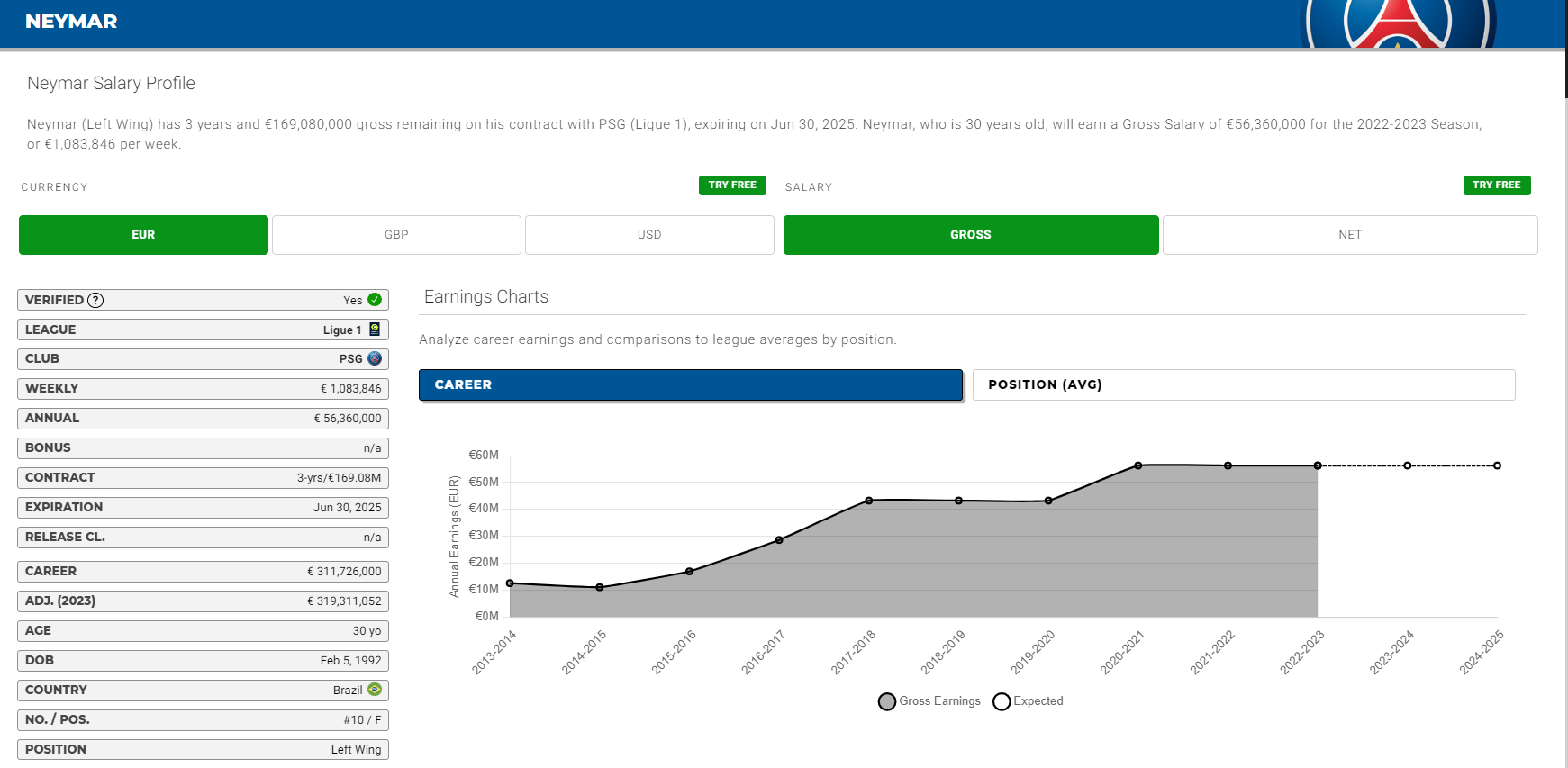
Task: Click the 2013-2014 data point on chart
Action: click(x=510, y=583)
